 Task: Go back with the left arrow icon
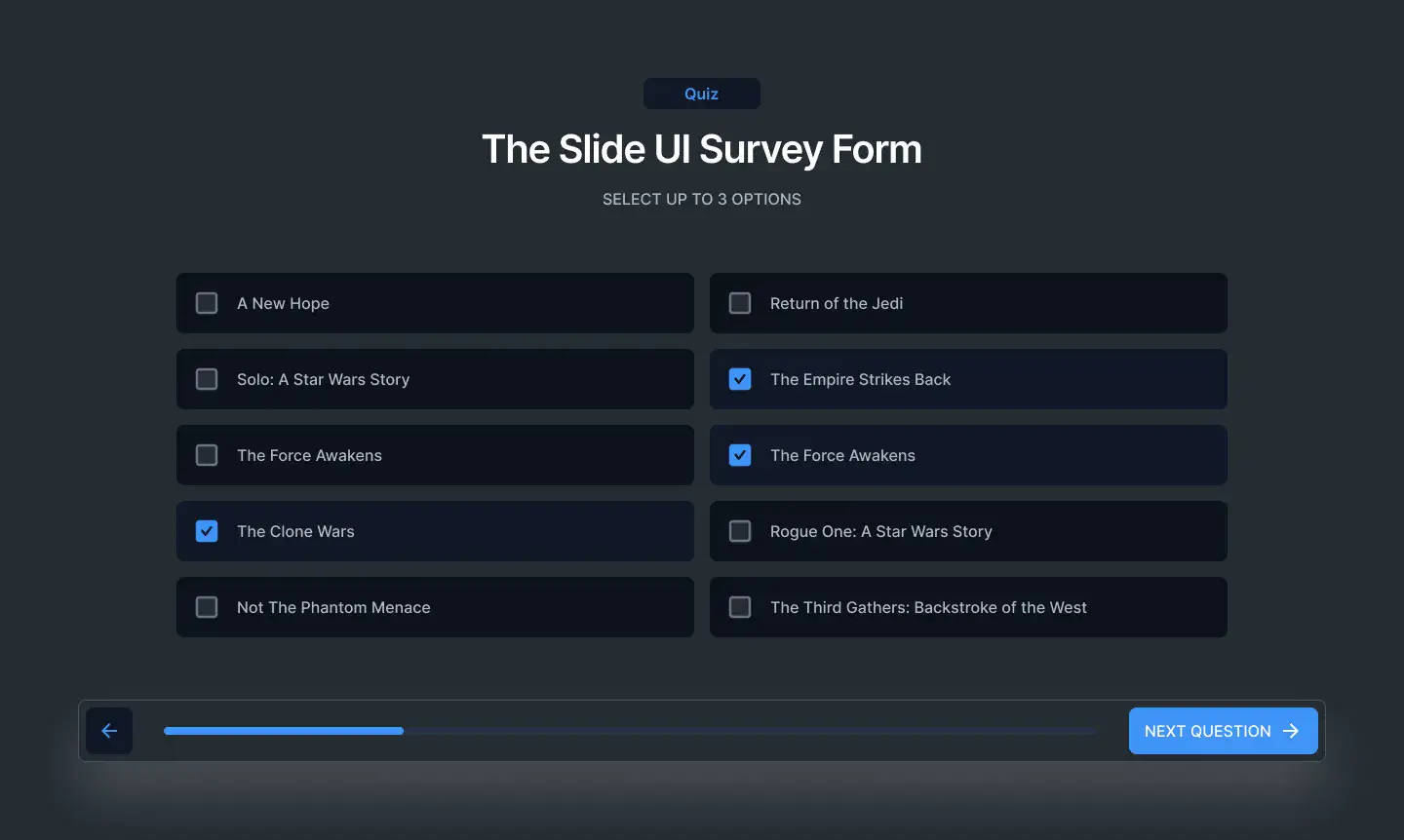pos(109,731)
